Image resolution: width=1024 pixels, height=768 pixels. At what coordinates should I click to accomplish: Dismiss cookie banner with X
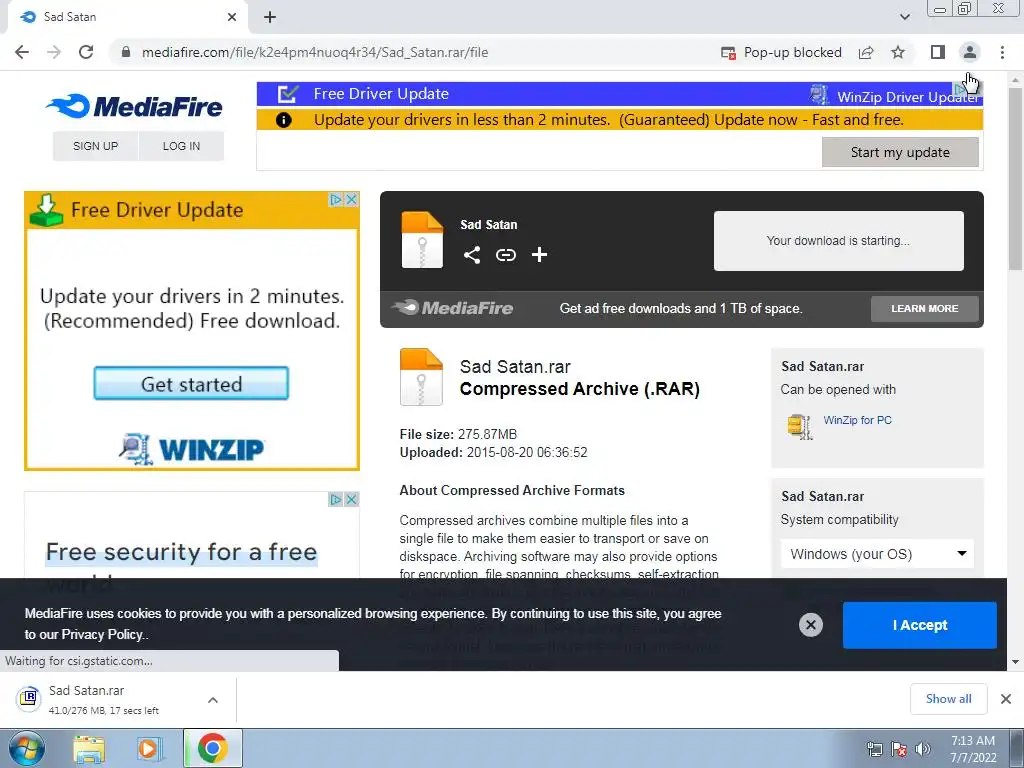810,625
